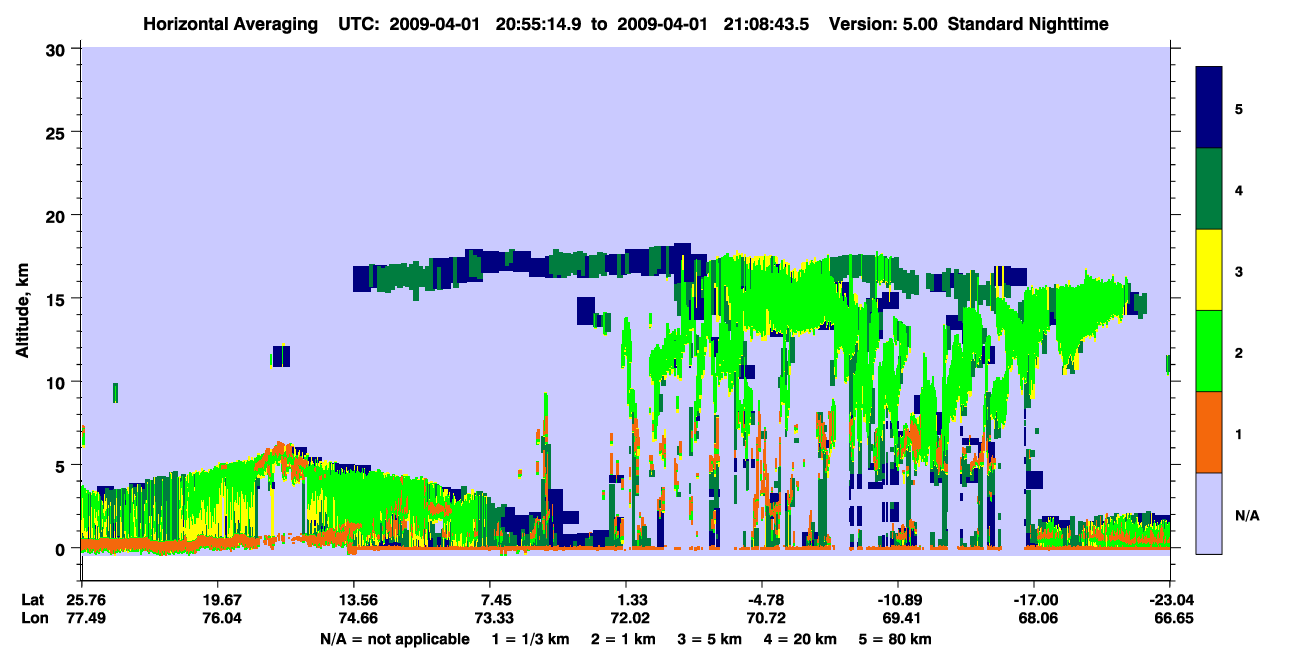Click the 'Altitude, km' y-axis label
The height and width of the screenshot is (667, 1300).
point(22,299)
